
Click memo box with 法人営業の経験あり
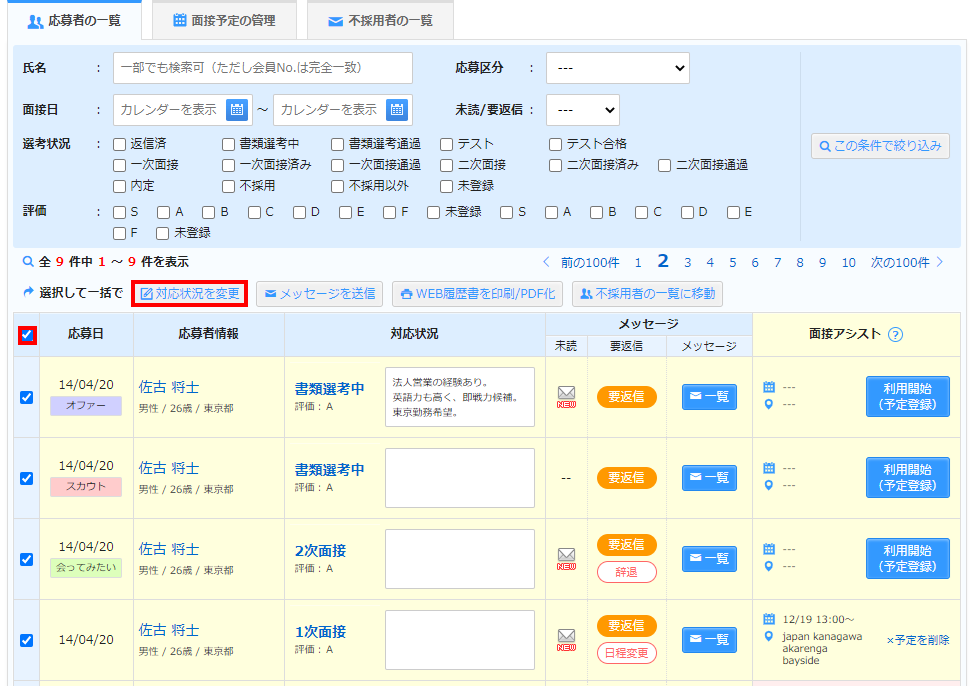460,397
